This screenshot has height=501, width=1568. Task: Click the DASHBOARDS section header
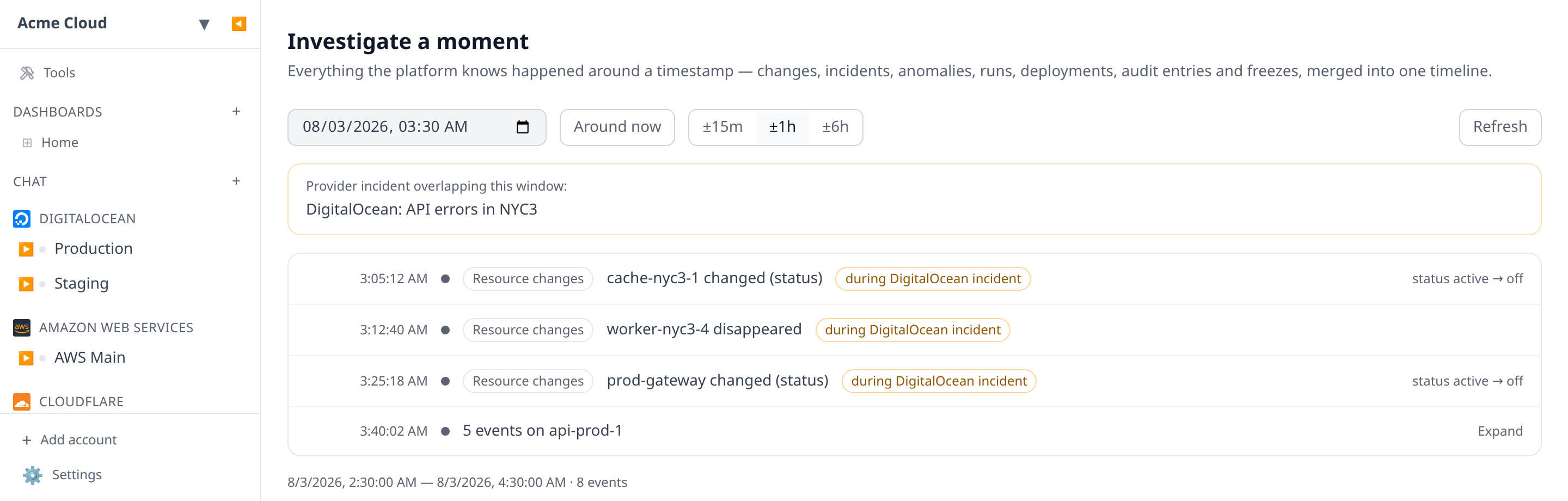[x=58, y=112]
